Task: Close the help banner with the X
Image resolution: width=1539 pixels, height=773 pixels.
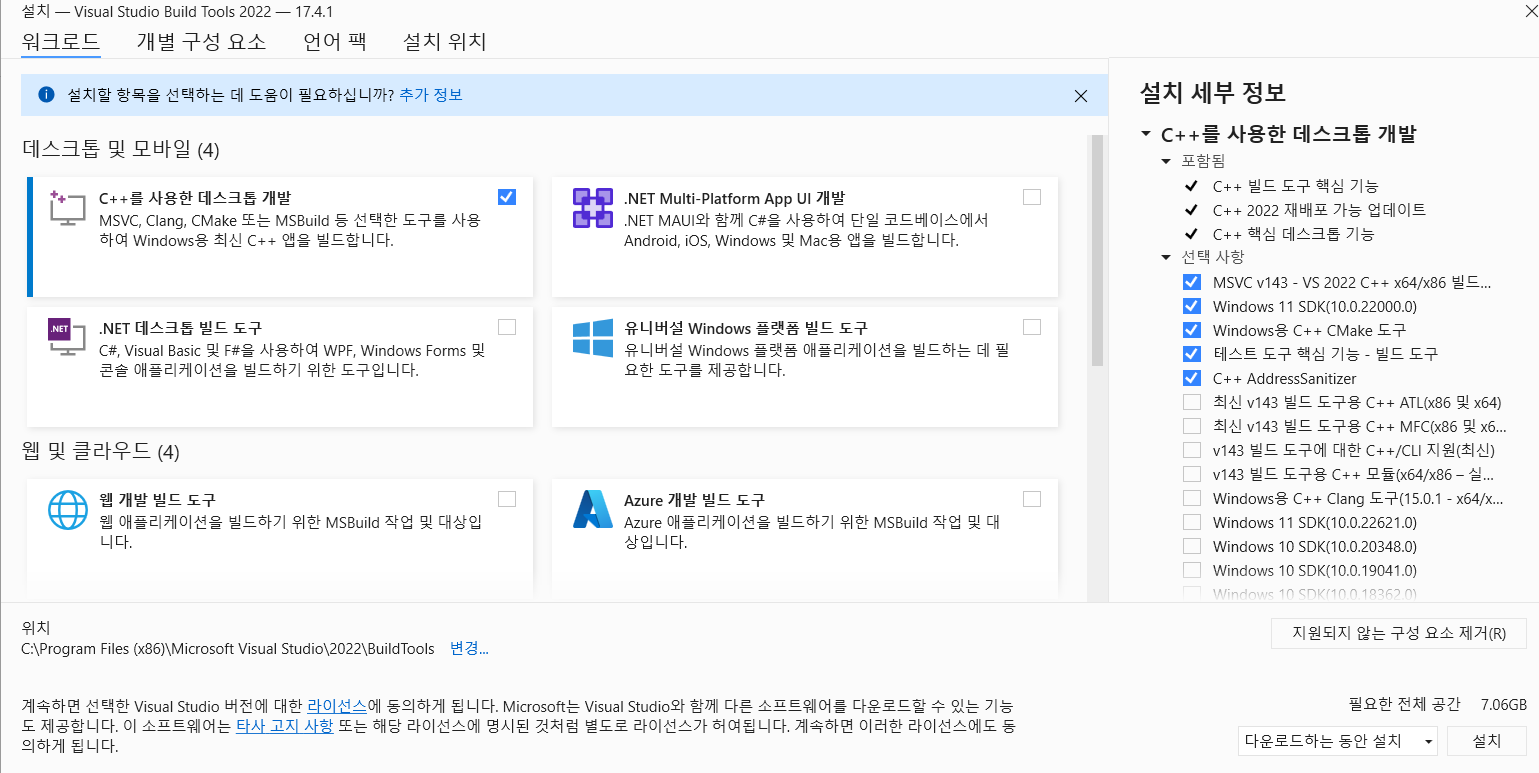Action: pos(1080,96)
